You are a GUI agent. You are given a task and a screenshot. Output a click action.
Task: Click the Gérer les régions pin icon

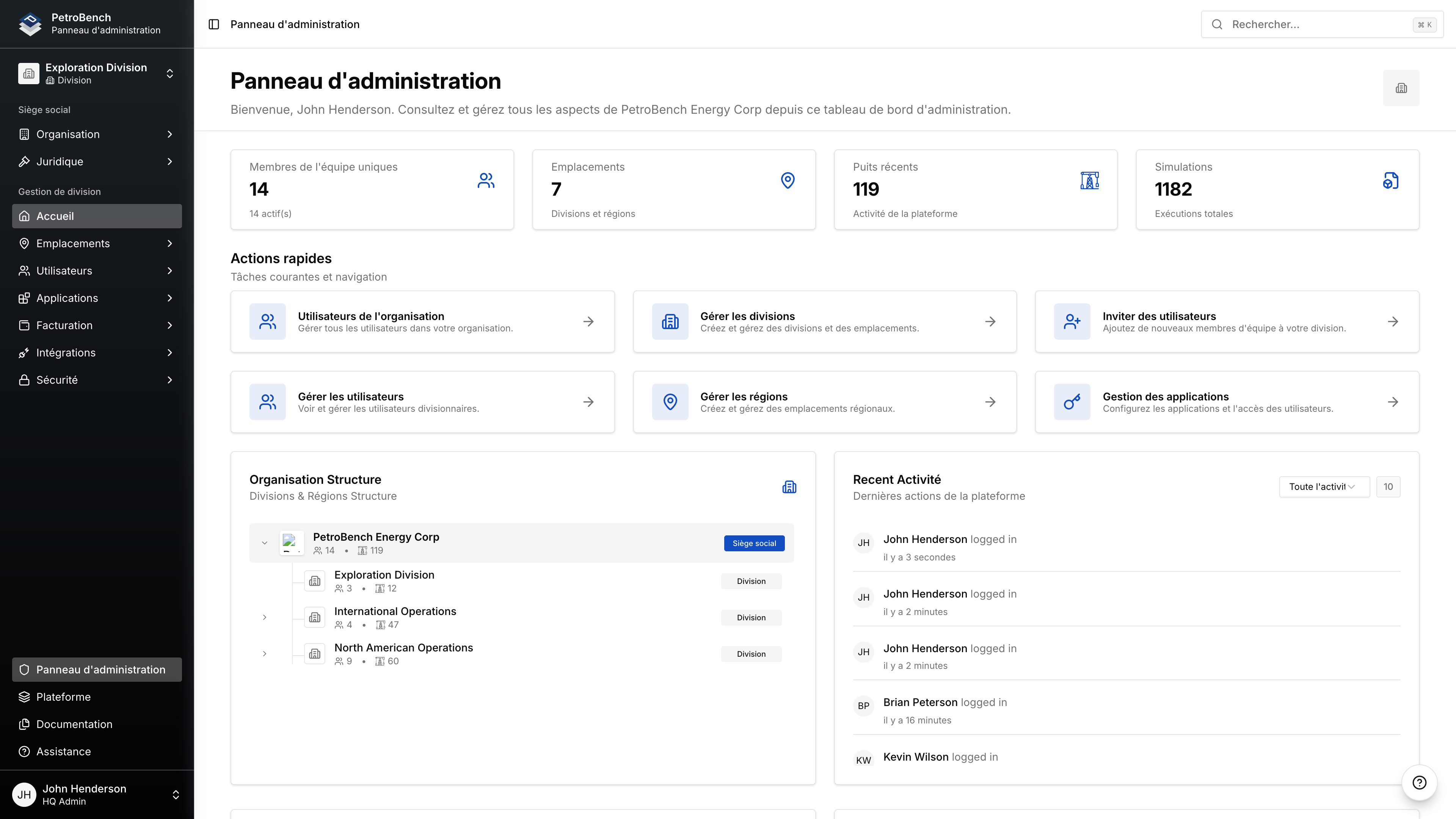[670, 402]
